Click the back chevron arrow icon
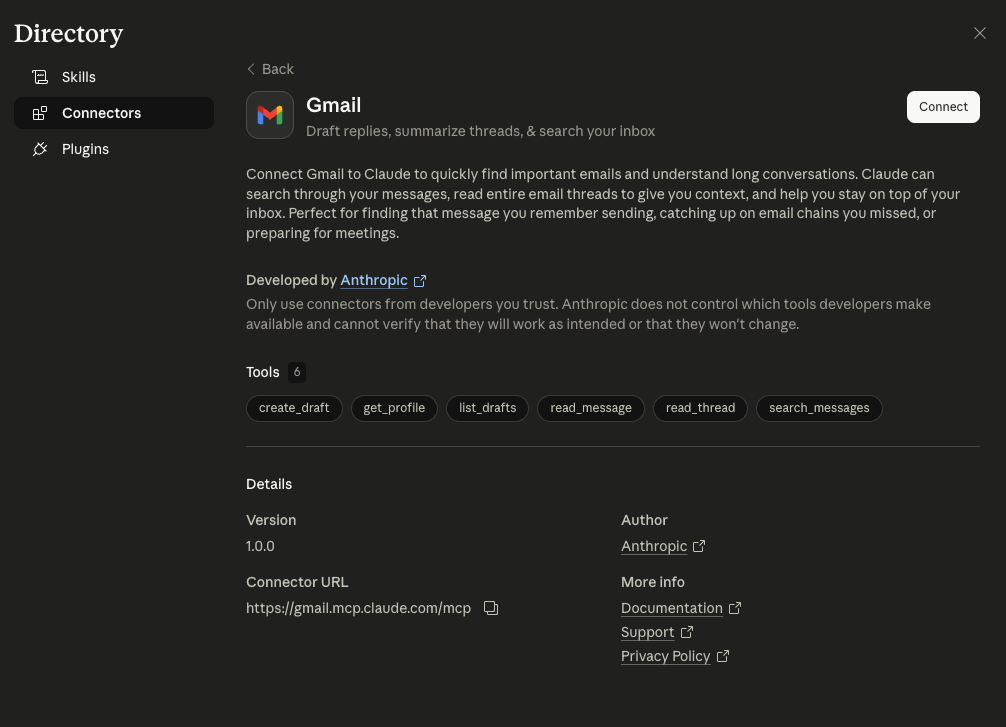Screen dimensions: 1006x727 (251, 69)
